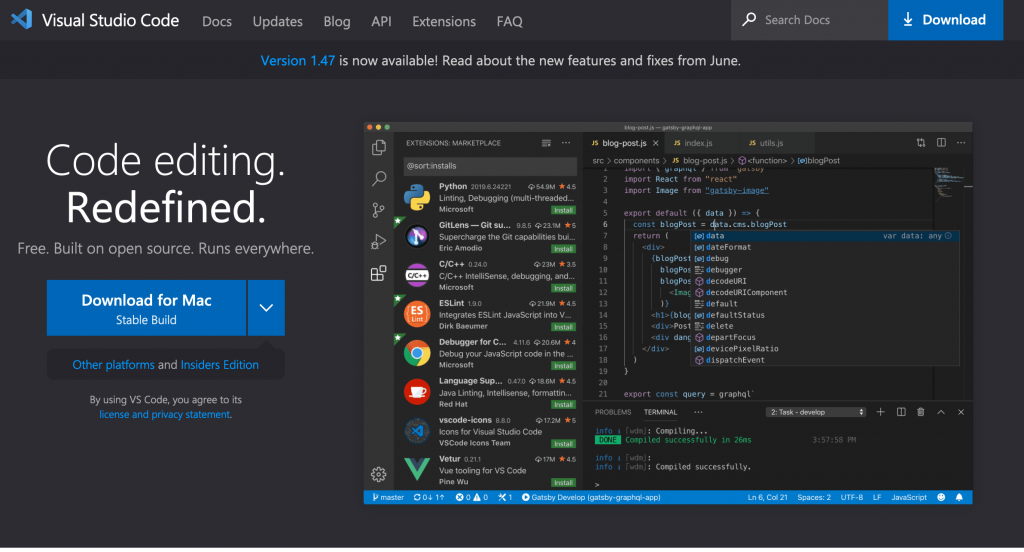Screen dimensions: 1024x552
Task: Click the Language Support Java icon
Action: pyautogui.click(x=417, y=392)
